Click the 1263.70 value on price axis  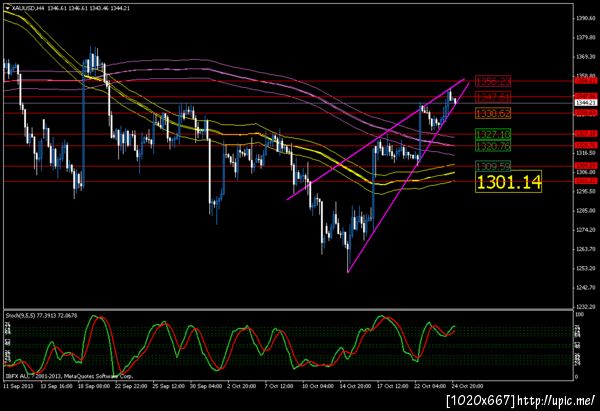[586, 249]
